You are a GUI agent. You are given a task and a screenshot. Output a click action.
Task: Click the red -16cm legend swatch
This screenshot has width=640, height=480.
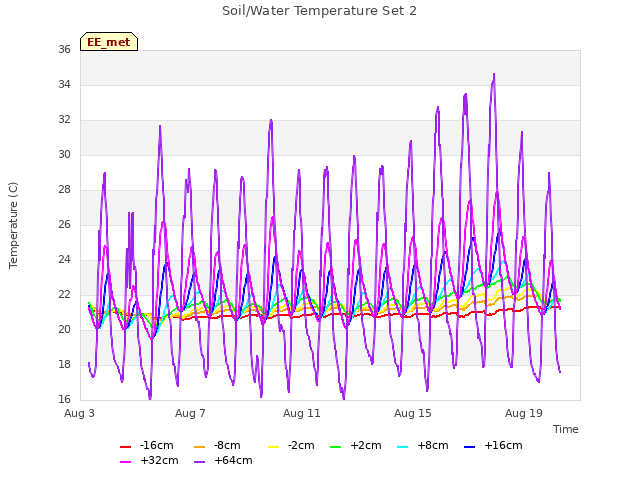(x=125, y=447)
